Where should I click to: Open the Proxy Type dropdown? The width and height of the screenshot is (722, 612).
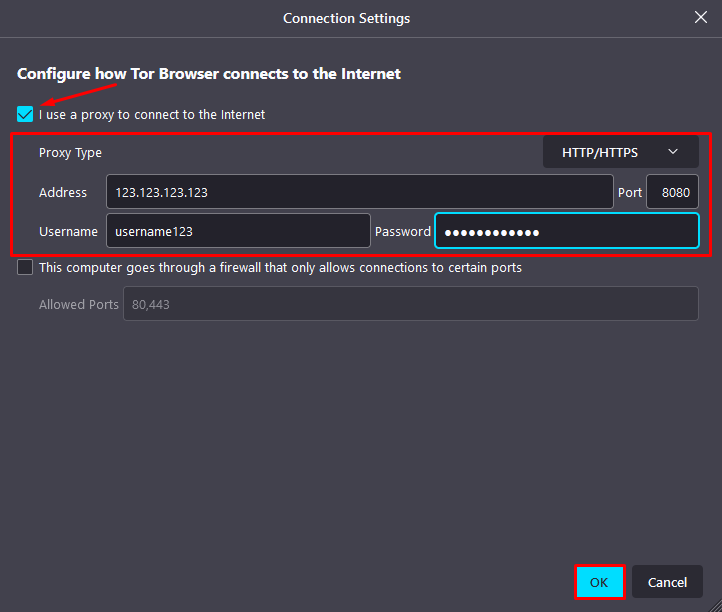click(x=620, y=152)
